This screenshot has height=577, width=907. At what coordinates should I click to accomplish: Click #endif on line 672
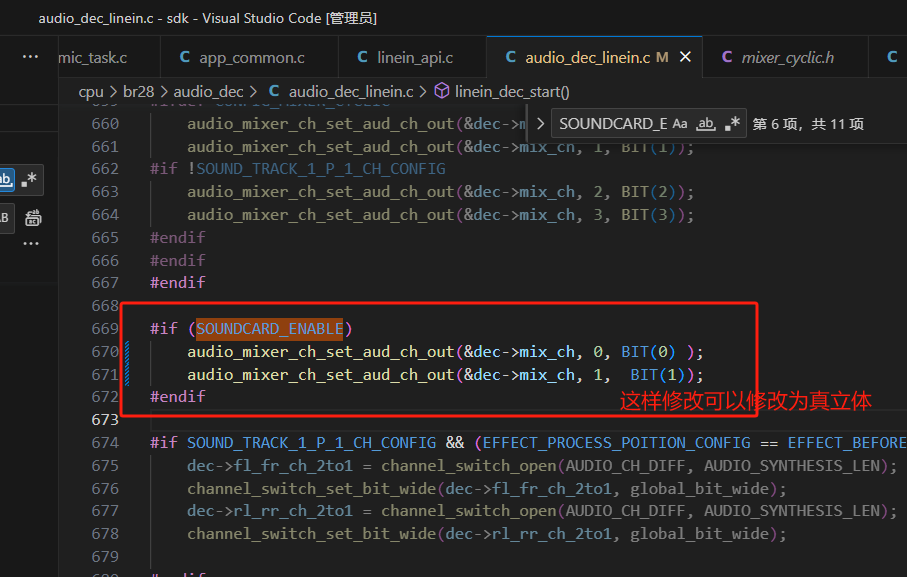point(178,397)
